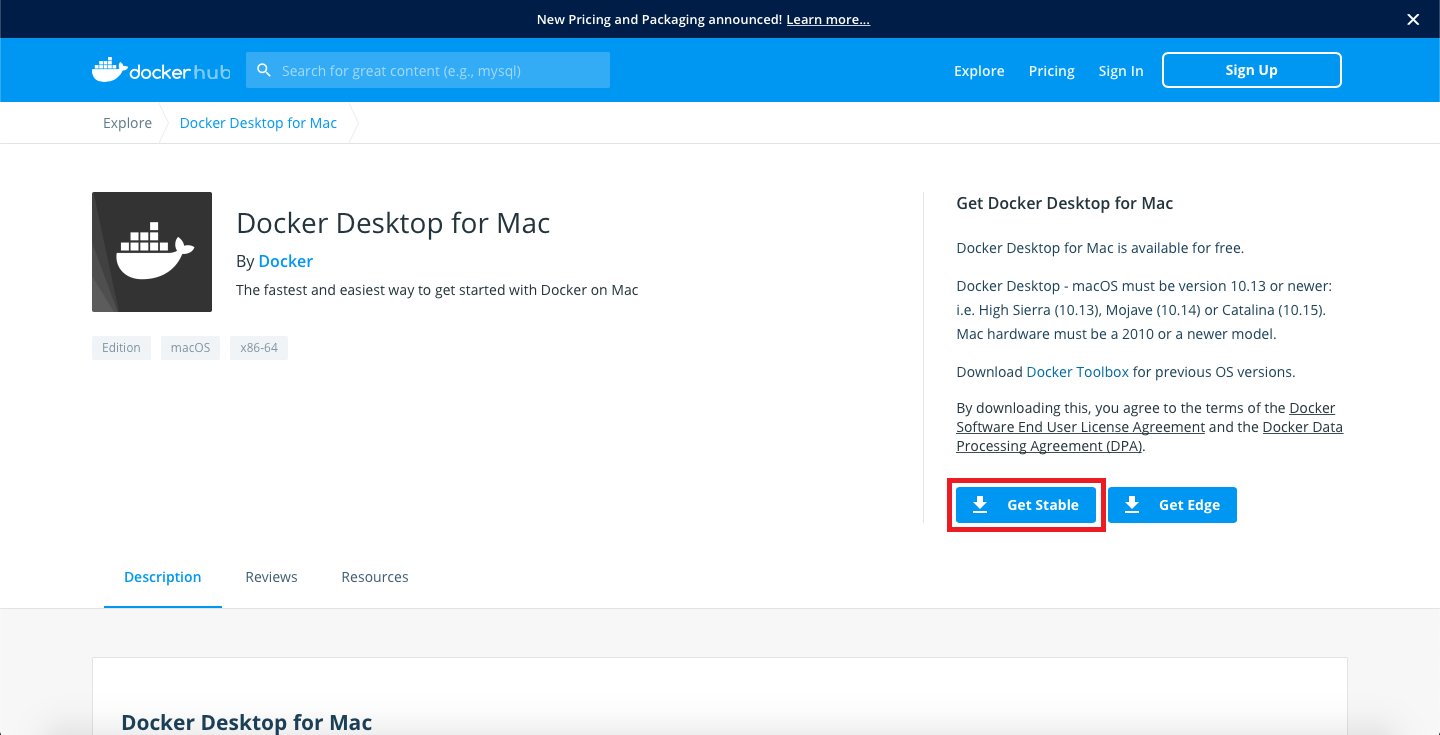
Task: Focus the search for great content field
Action: tap(428, 70)
